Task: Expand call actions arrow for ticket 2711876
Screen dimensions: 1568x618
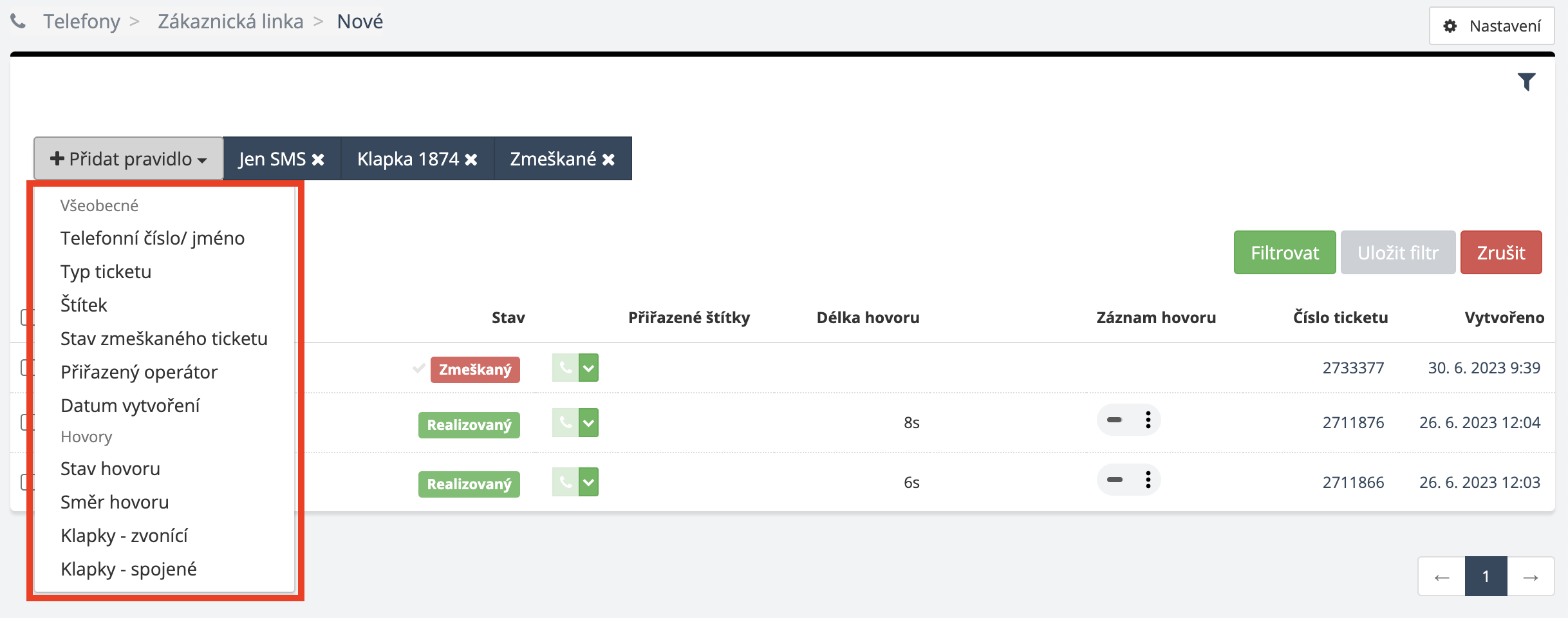Action: [x=588, y=422]
